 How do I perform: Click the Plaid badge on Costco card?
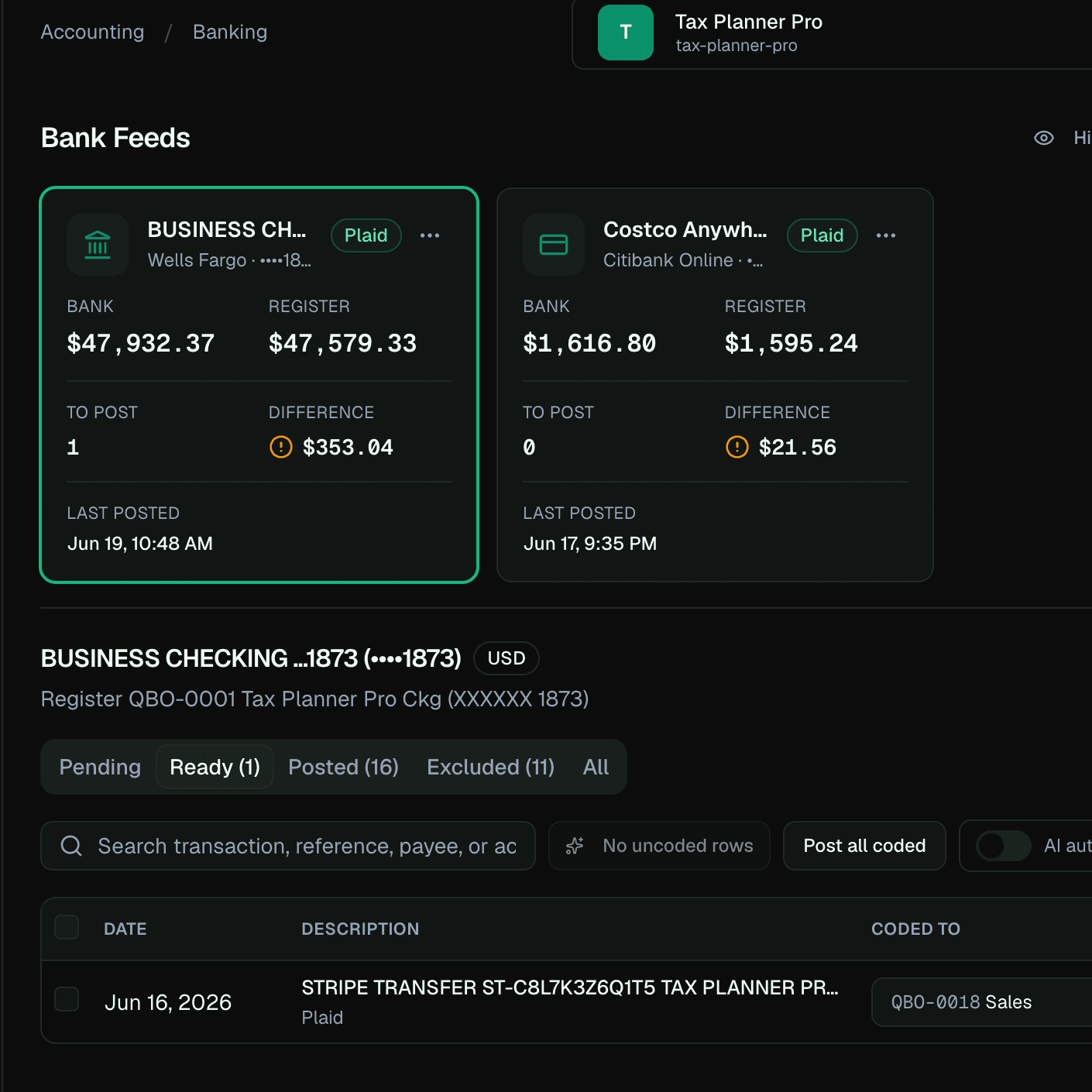[x=822, y=235]
